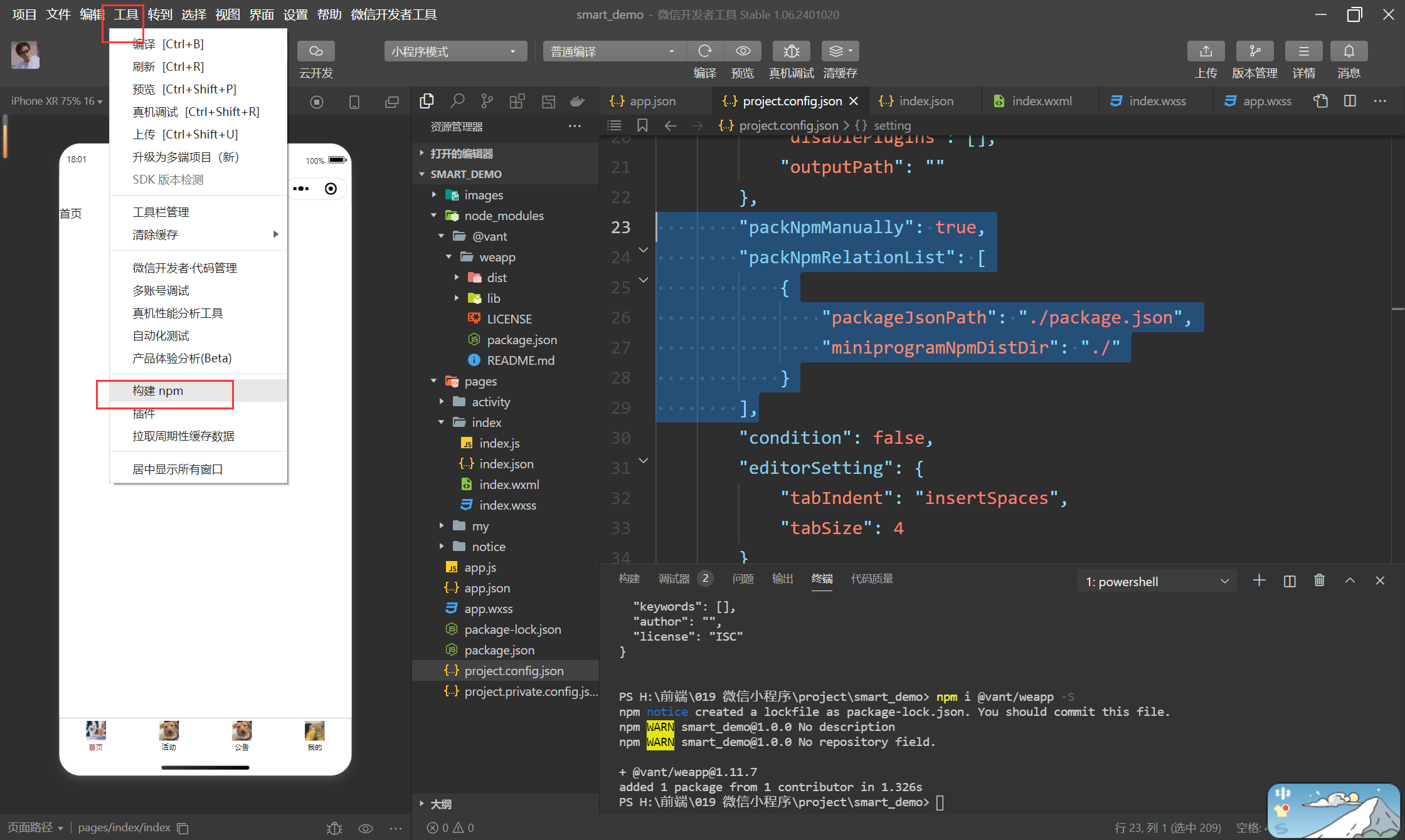Image resolution: width=1405 pixels, height=840 pixels.
Task: Open version management branch icon
Action: tap(1254, 51)
